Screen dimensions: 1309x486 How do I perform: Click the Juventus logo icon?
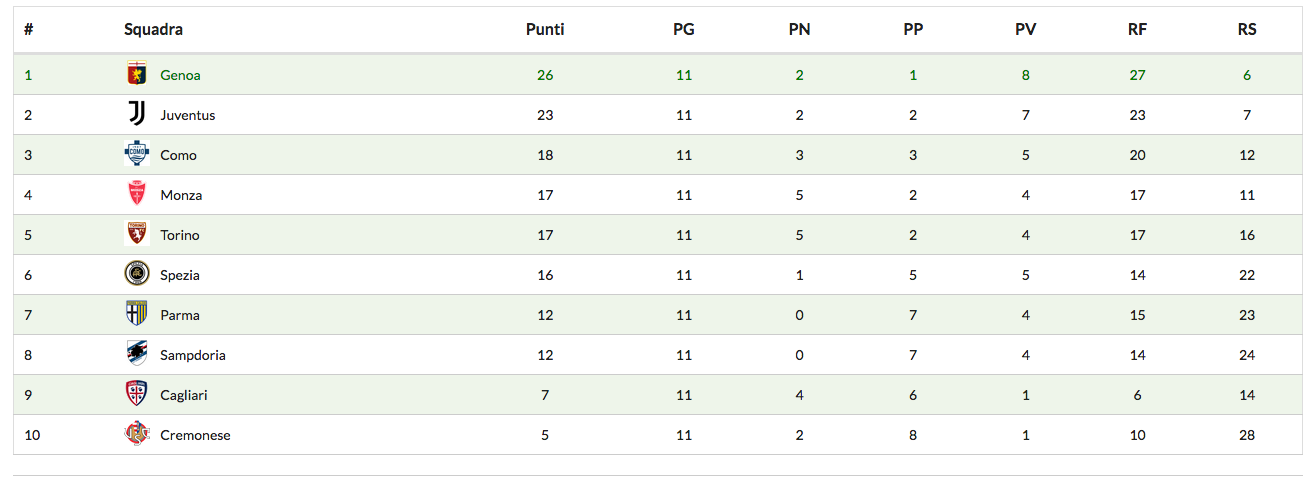point(136,114)
